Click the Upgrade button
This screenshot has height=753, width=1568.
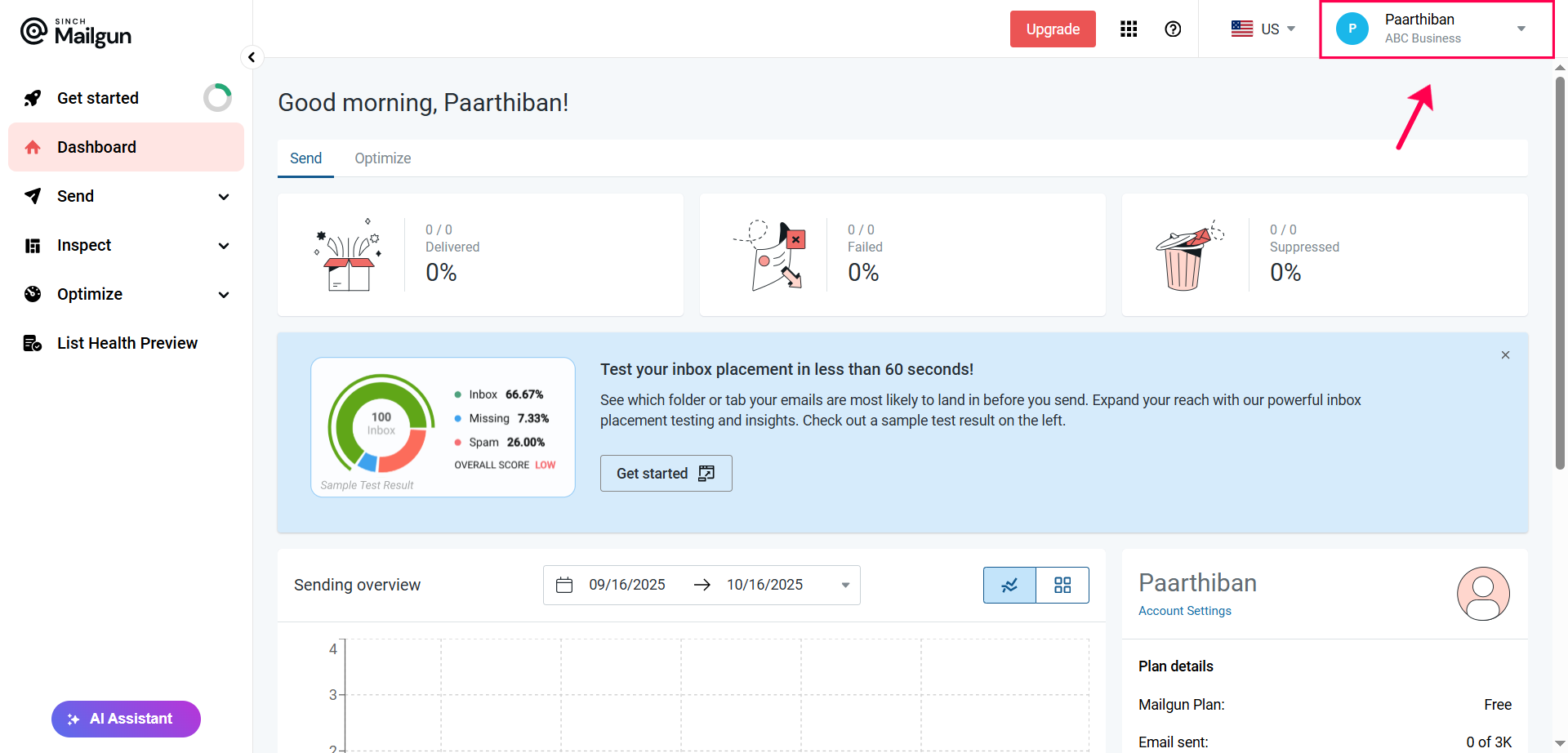pyautogui.click(x=1052, y=29)
